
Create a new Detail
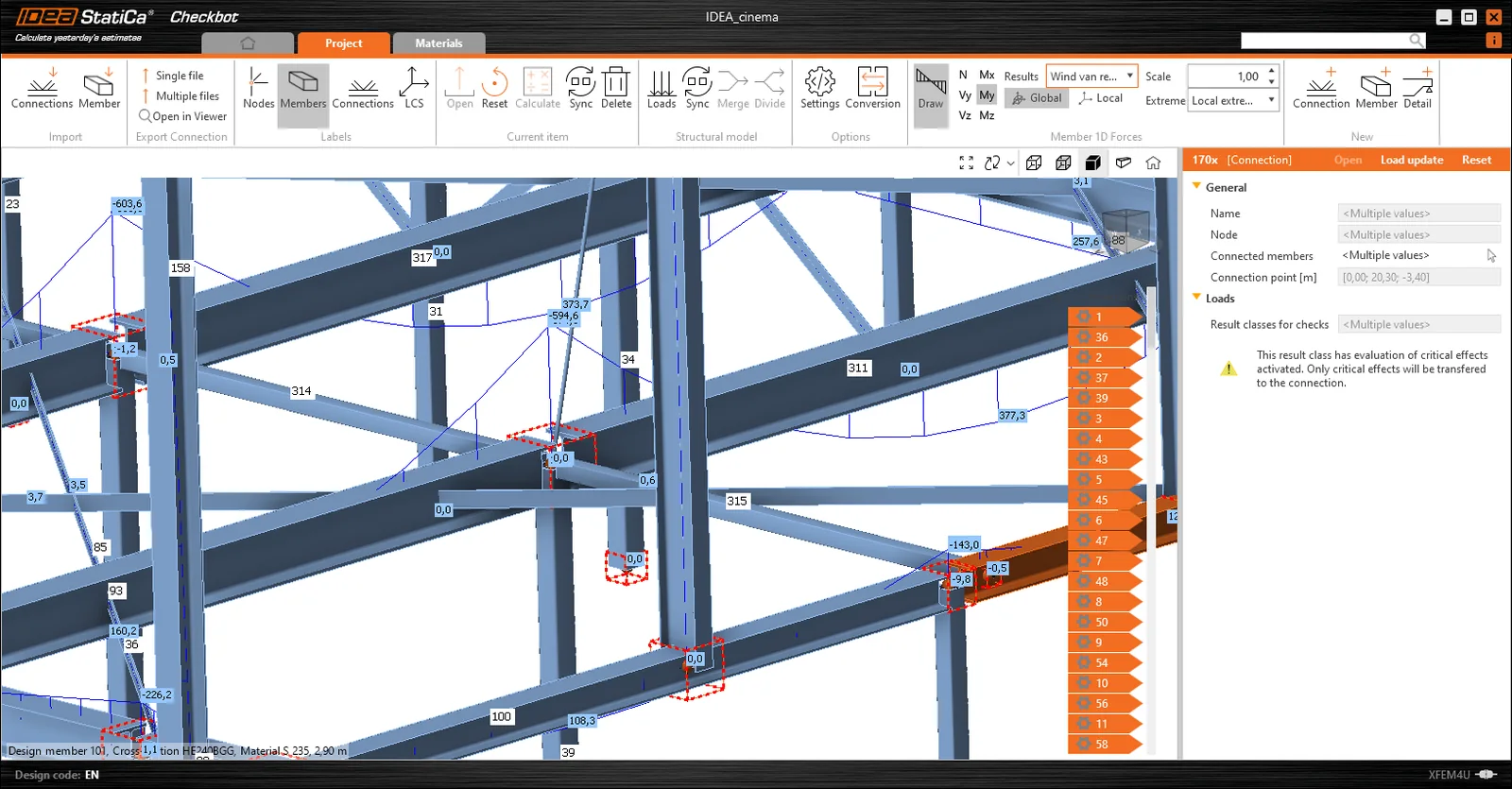[x=1417, y=88]
